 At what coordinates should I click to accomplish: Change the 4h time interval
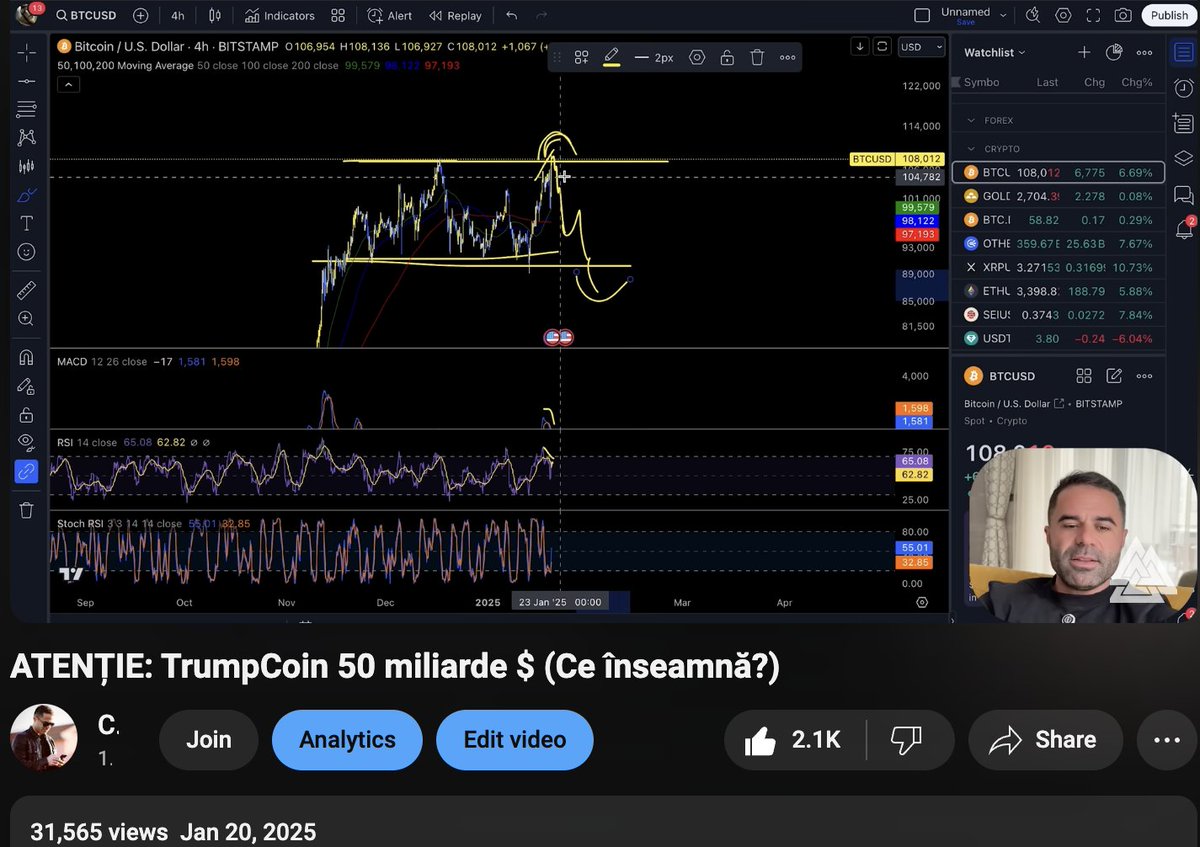(177, 15)
